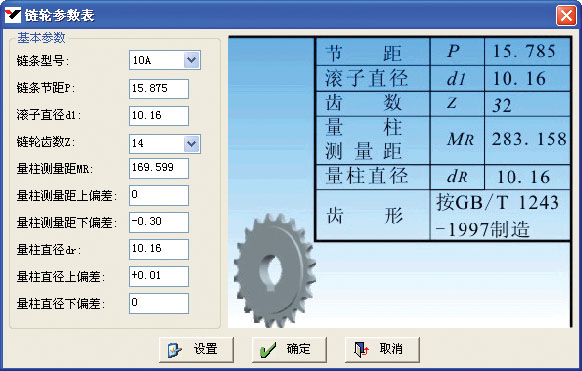Focus the 量柱测量距下偏差 field showing -0.30

coord(159,222)
